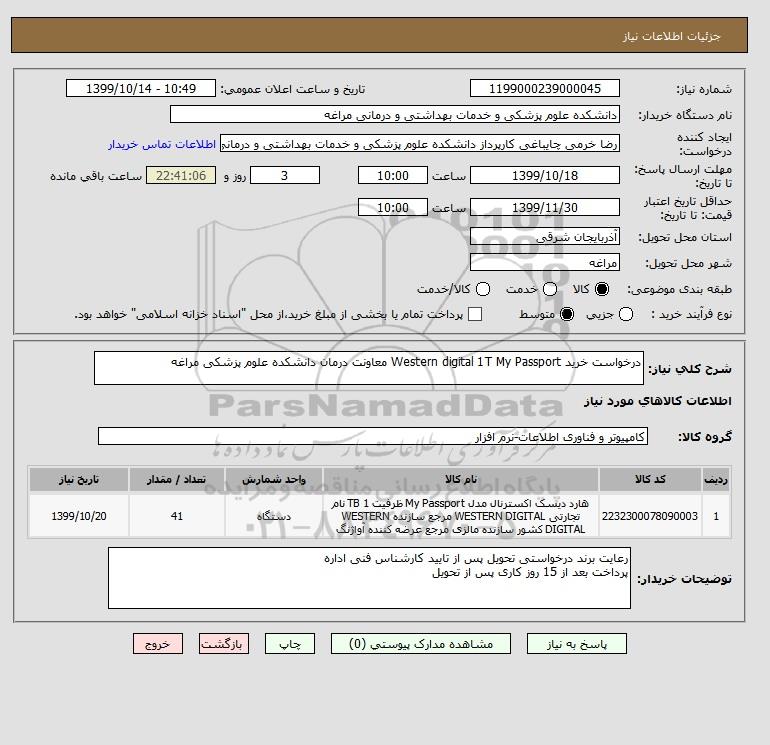This screenshot has width=770, height=745.
Task: Toggle the treasury bonds payment checkbox
Action: 475,314
